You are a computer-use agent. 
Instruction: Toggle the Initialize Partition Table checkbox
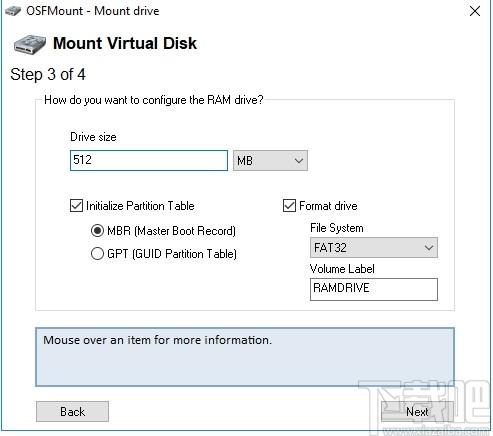(76, 206)
